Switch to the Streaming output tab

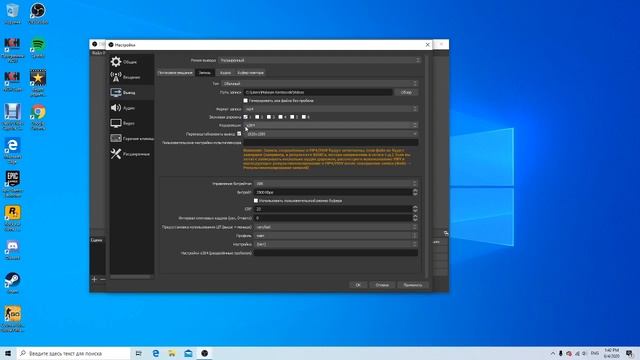tap(176, 73)
